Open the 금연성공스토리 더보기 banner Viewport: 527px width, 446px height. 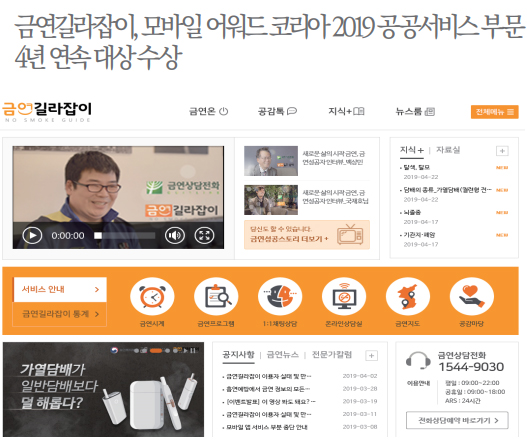pyautogui.click(x=307, y=235)
